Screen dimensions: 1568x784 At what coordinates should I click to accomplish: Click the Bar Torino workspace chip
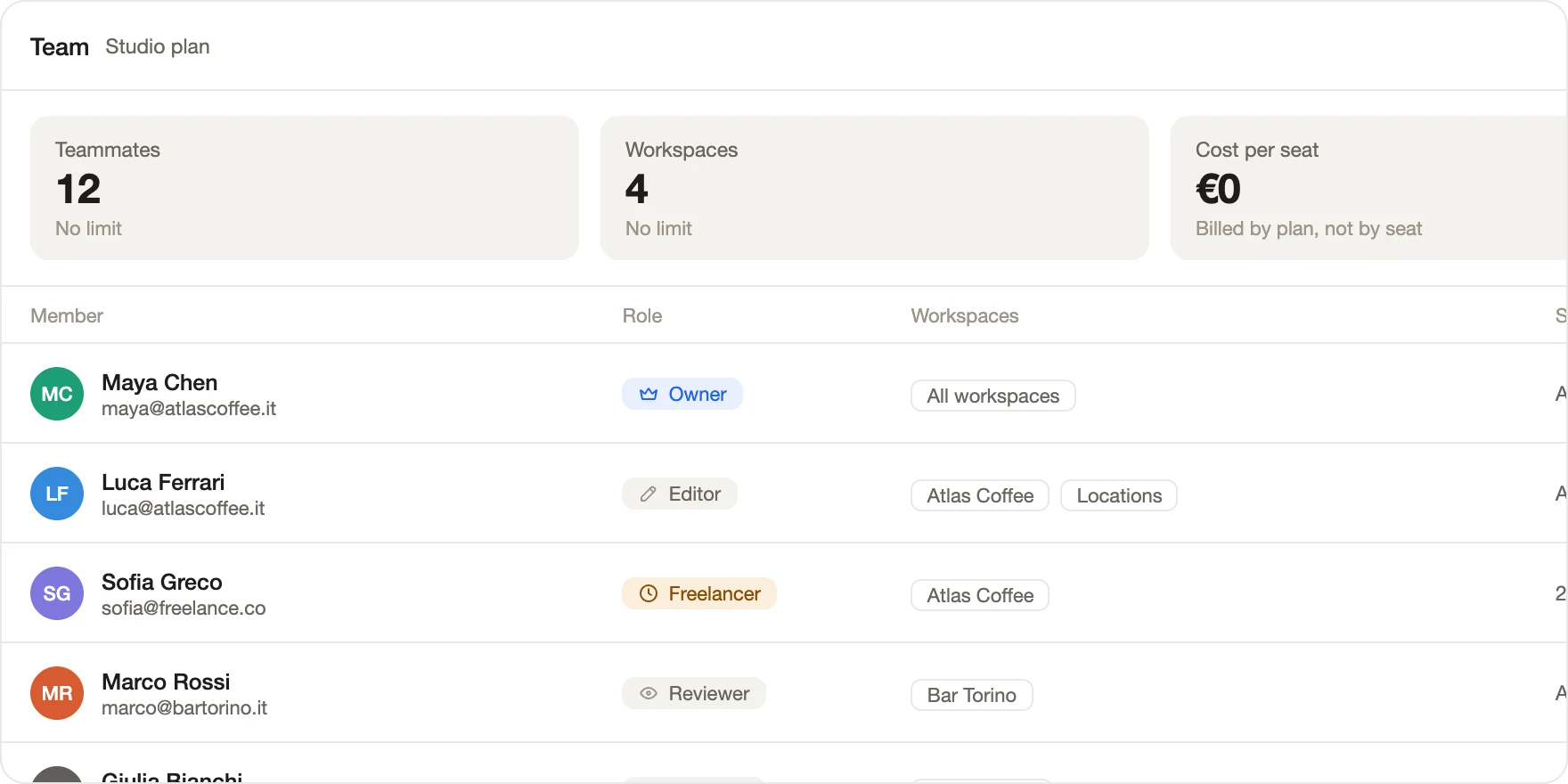point(972,695)
